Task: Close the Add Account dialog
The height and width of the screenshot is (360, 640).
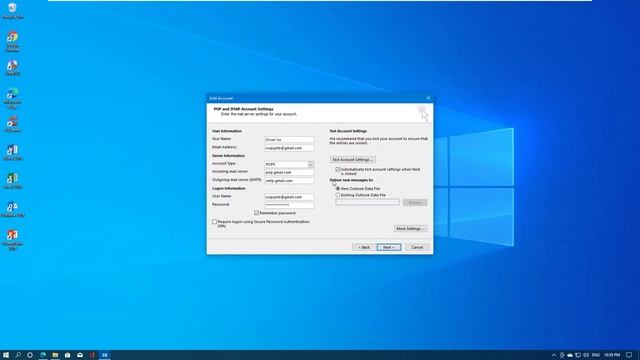Action: click(428, 98)
